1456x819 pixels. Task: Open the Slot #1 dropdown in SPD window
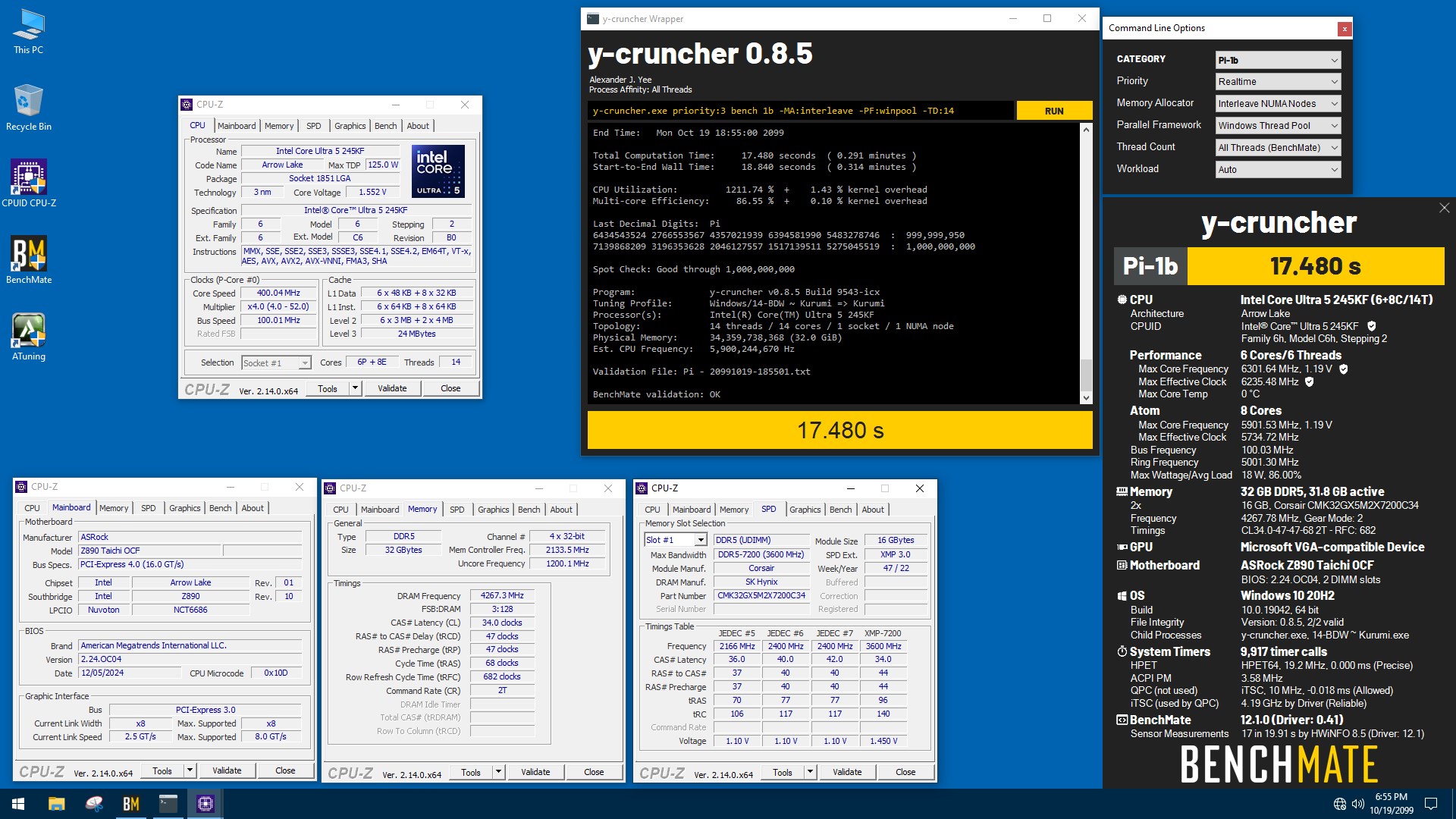[x=676, y=540]
